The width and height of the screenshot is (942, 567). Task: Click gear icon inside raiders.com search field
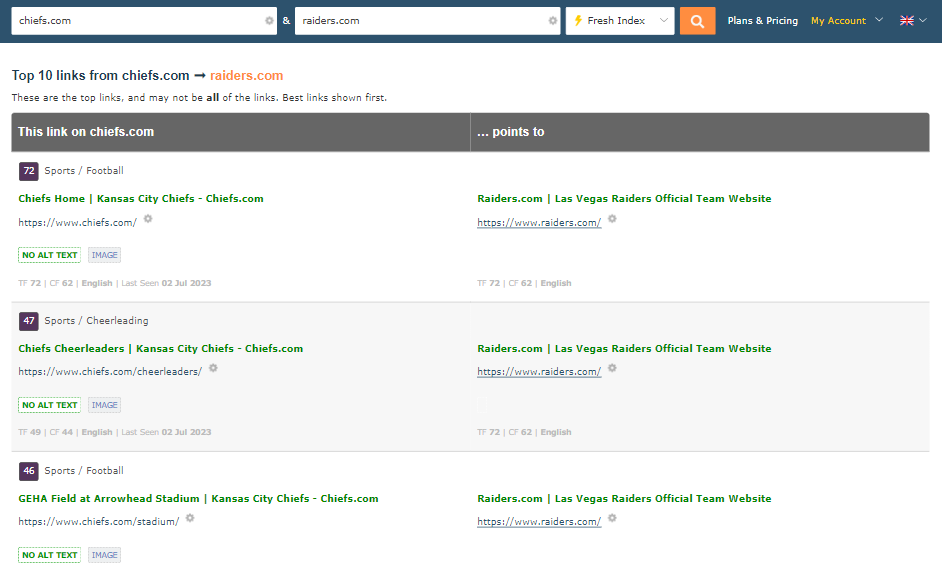[553, 21]
